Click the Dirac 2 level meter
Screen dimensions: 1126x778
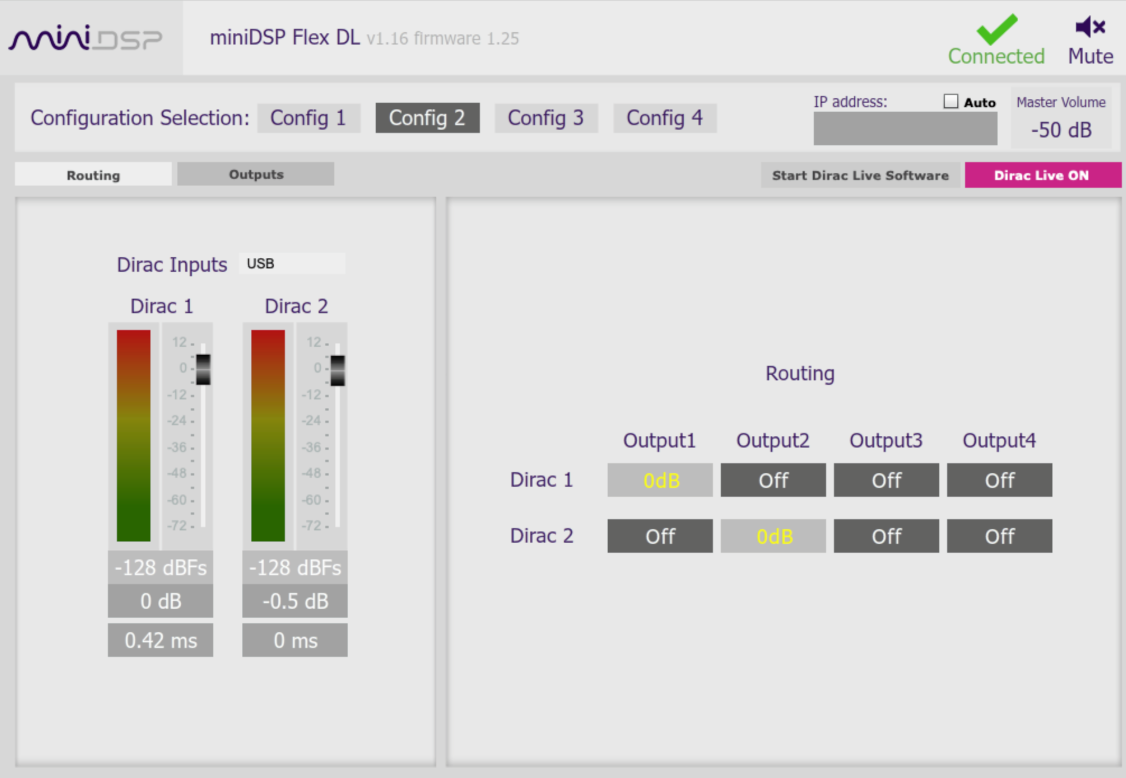click(x=268, y=435)
